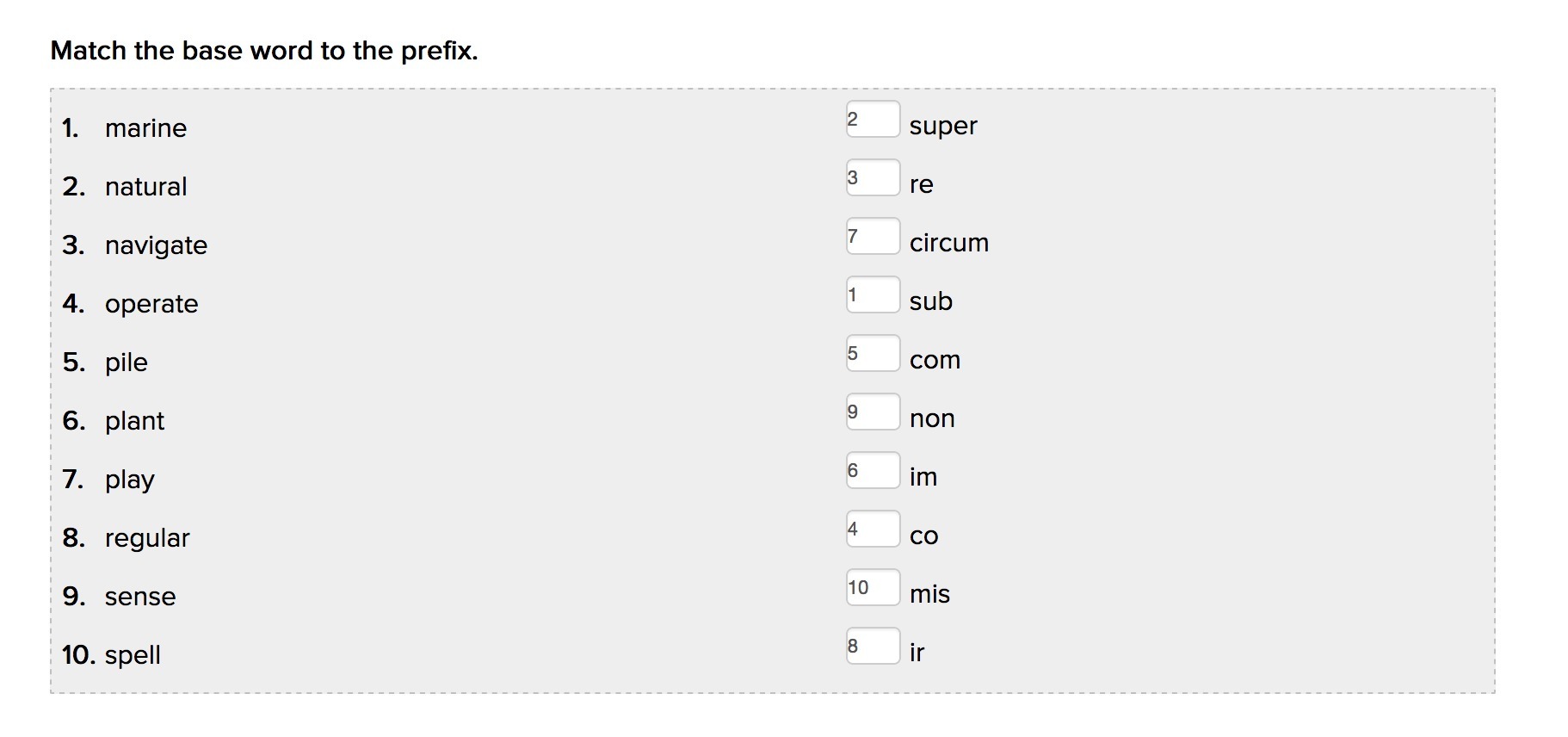Click the answer field for "mis"

click(873, 588)
